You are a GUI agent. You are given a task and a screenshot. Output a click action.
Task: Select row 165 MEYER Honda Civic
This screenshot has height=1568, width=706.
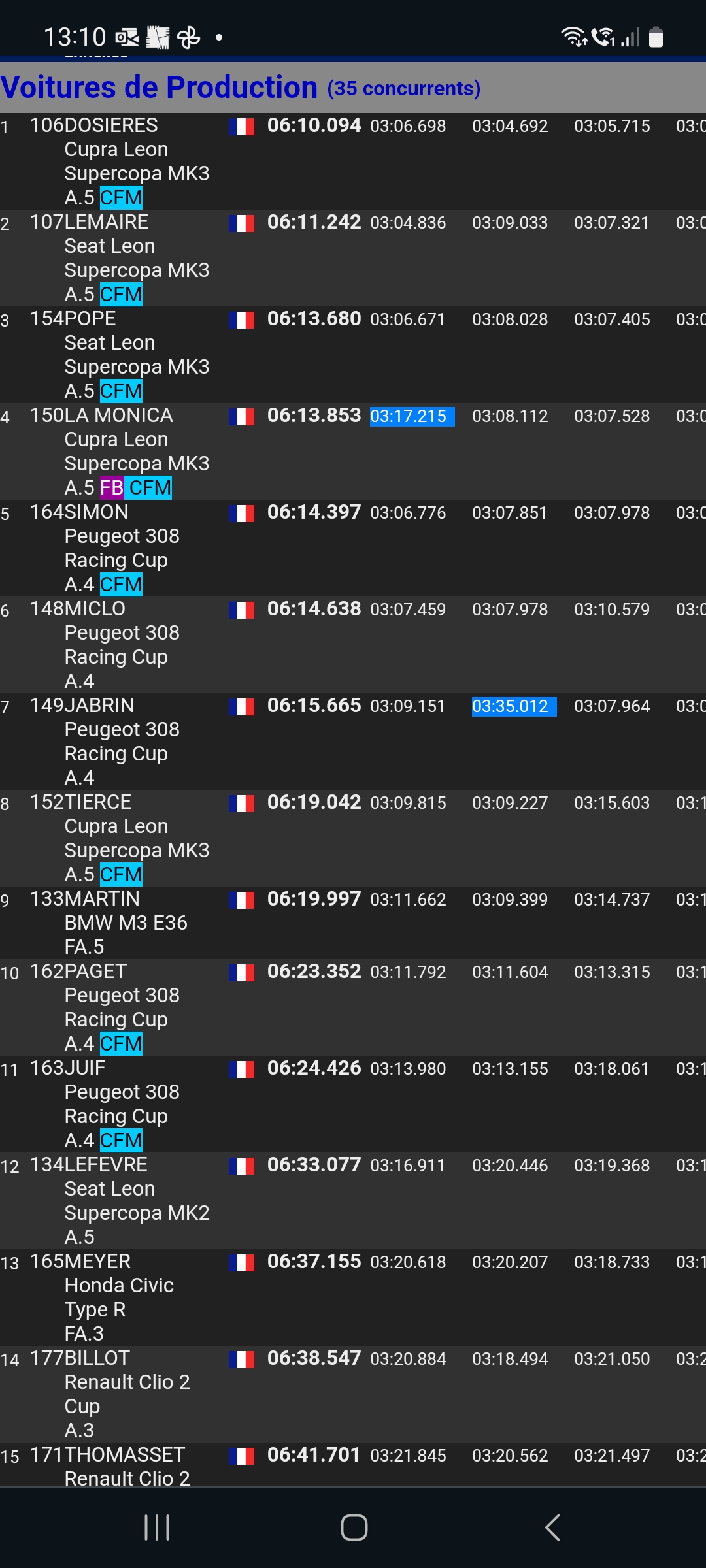pyautogui.click(x=353, y=1298)
